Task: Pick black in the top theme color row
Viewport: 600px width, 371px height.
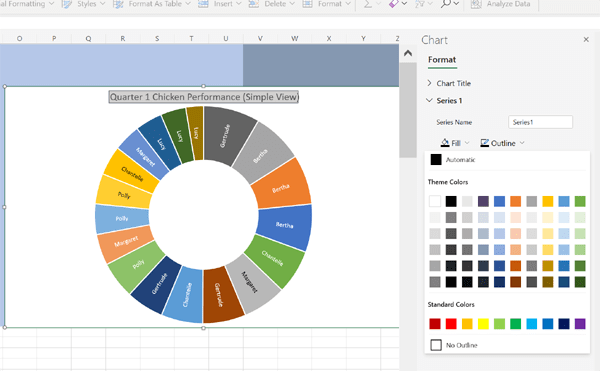Action: click(451, 201)
